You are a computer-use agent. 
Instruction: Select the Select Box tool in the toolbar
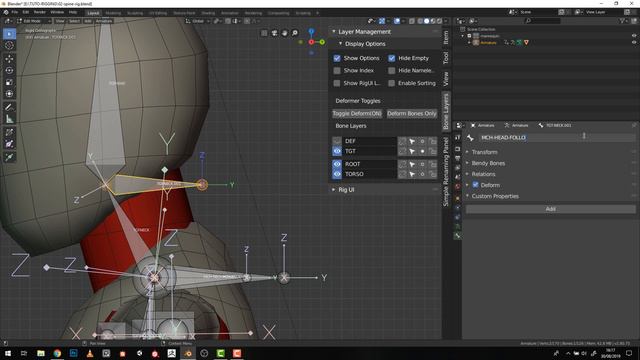click(9, 33)
